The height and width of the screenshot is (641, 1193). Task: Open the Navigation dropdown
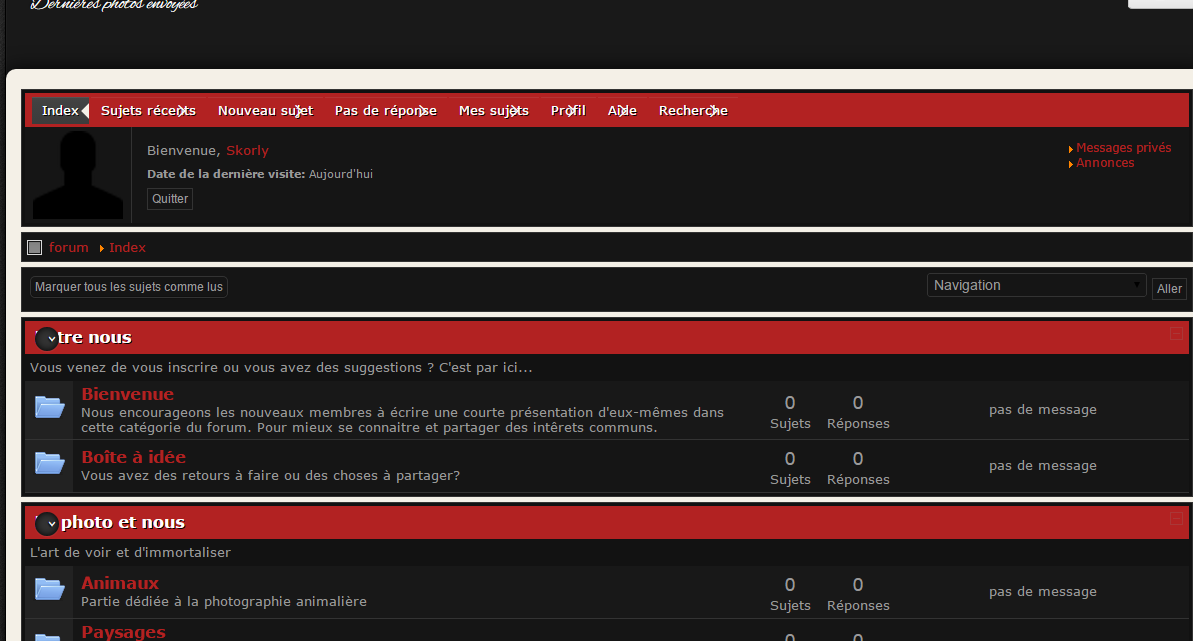coord(1036,286)
